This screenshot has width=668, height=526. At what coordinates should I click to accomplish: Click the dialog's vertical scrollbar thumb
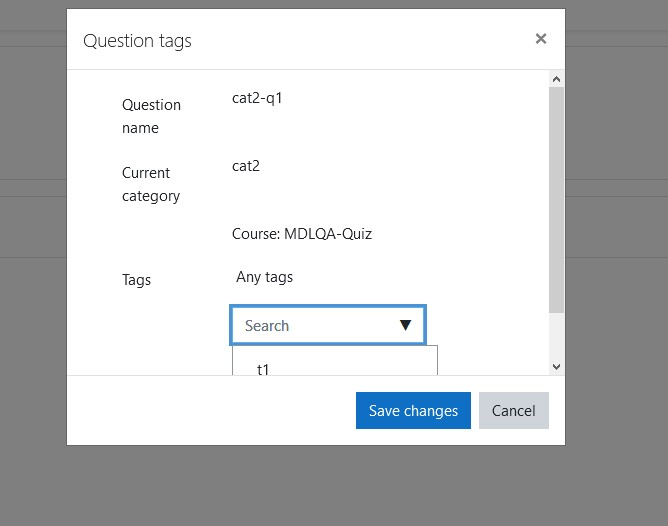tap(556, 200)
